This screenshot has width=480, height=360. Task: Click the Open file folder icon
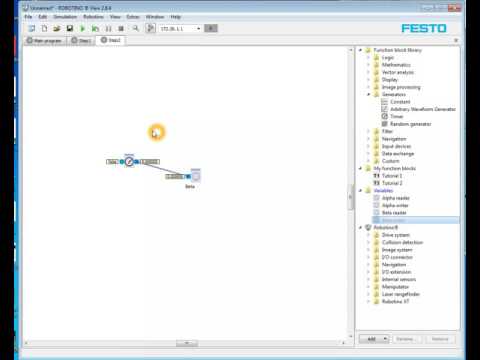click(x=57, y=29)
